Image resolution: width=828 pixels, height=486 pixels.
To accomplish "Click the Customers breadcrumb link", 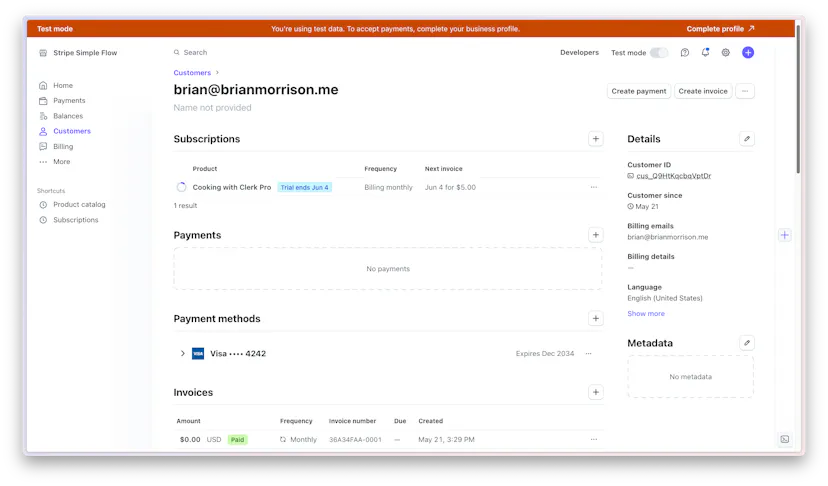I will point(192,72).
